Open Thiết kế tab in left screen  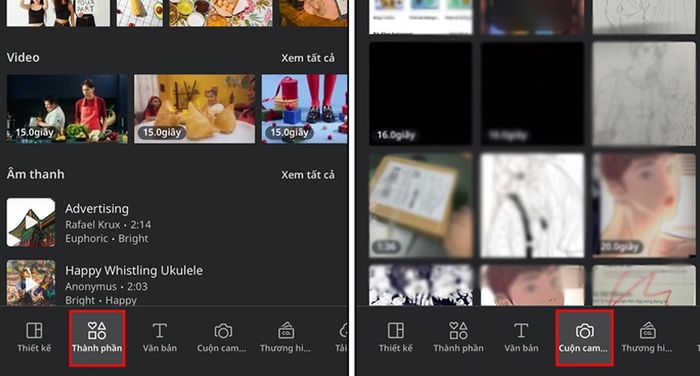coord(34,338)
